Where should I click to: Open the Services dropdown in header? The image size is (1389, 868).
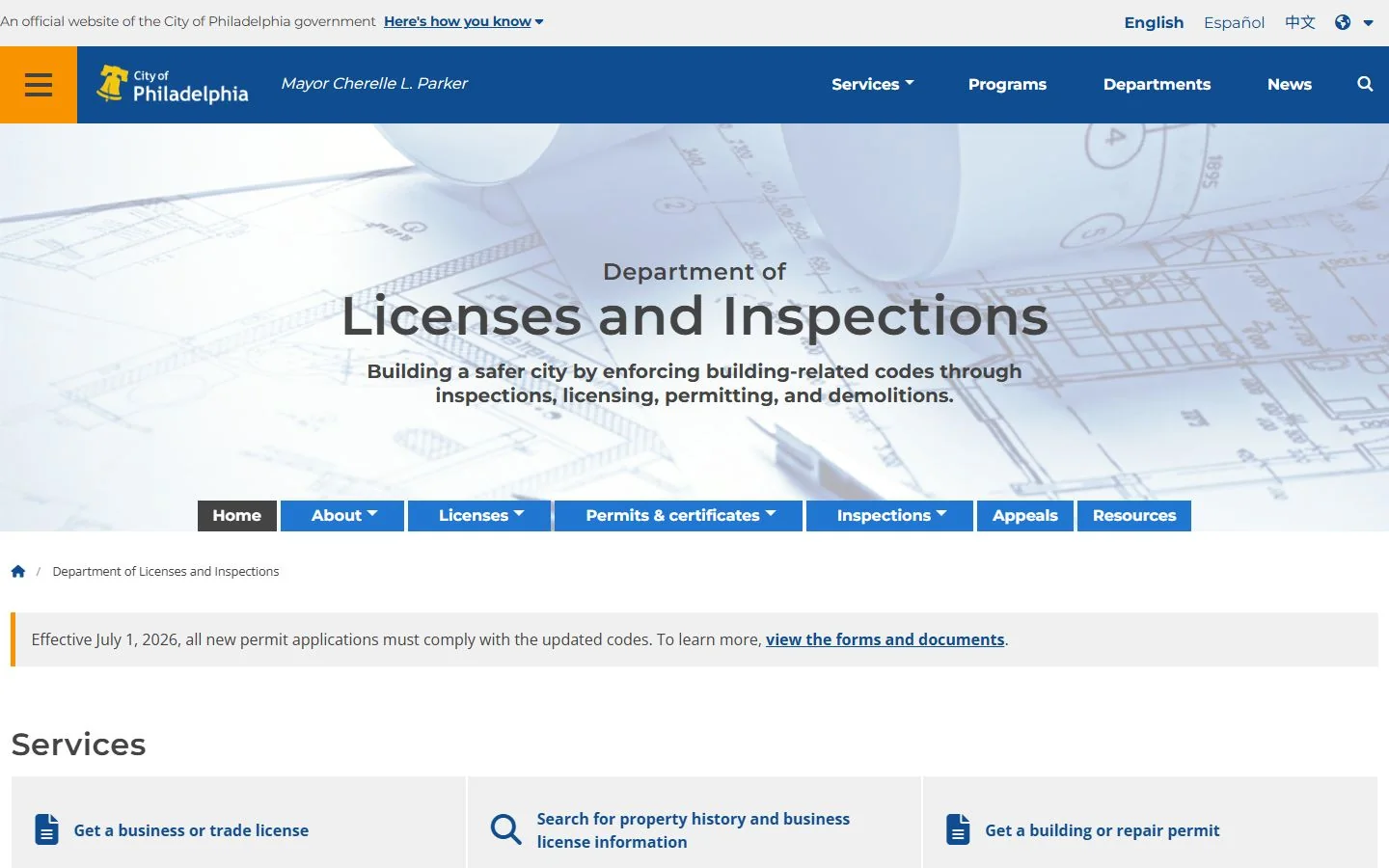click(x=873, y=84)
